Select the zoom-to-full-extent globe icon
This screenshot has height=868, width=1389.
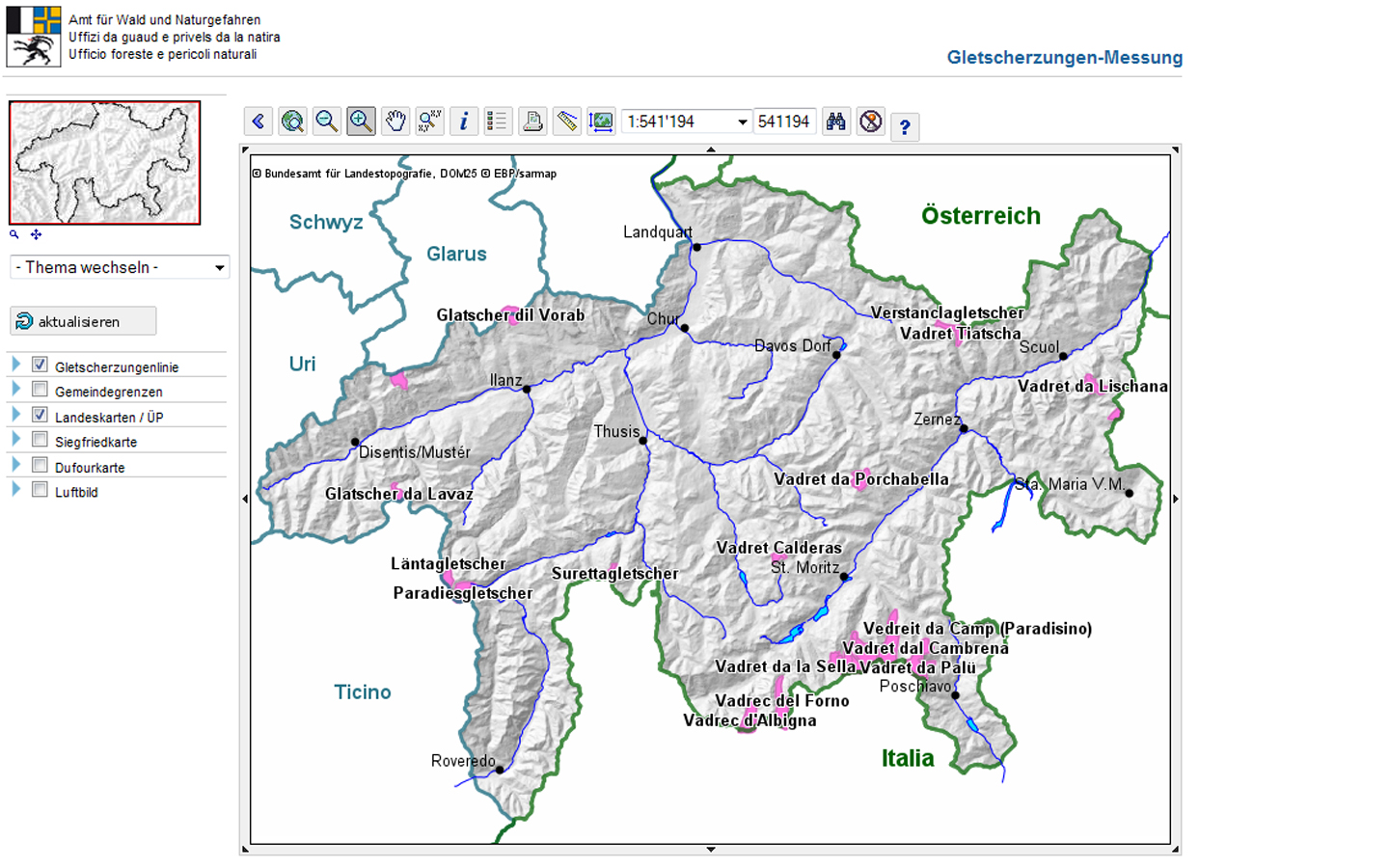tap(292, 122)
